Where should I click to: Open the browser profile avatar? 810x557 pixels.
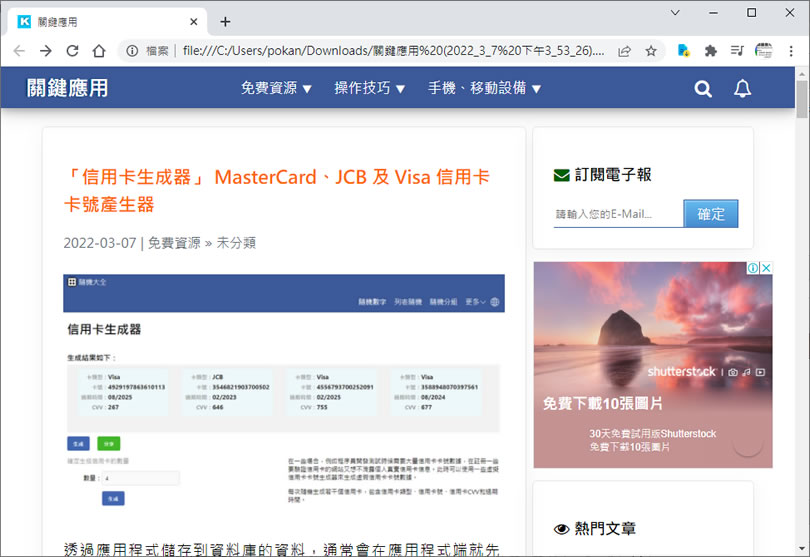(x=764, y=51)
